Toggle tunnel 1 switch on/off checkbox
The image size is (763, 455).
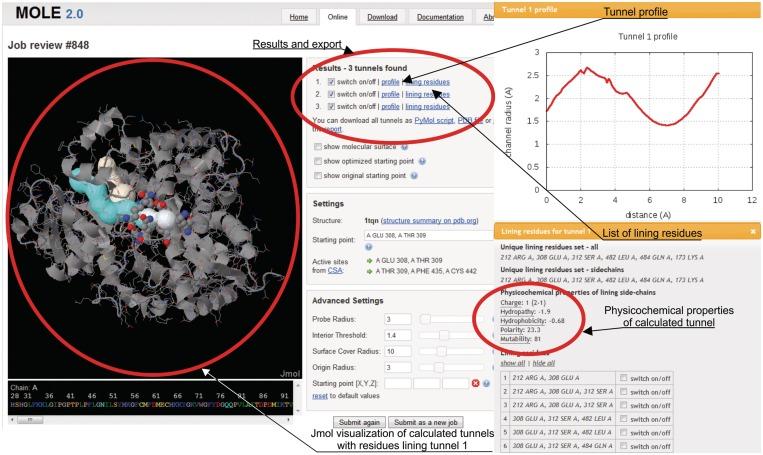tap(331, 81)
